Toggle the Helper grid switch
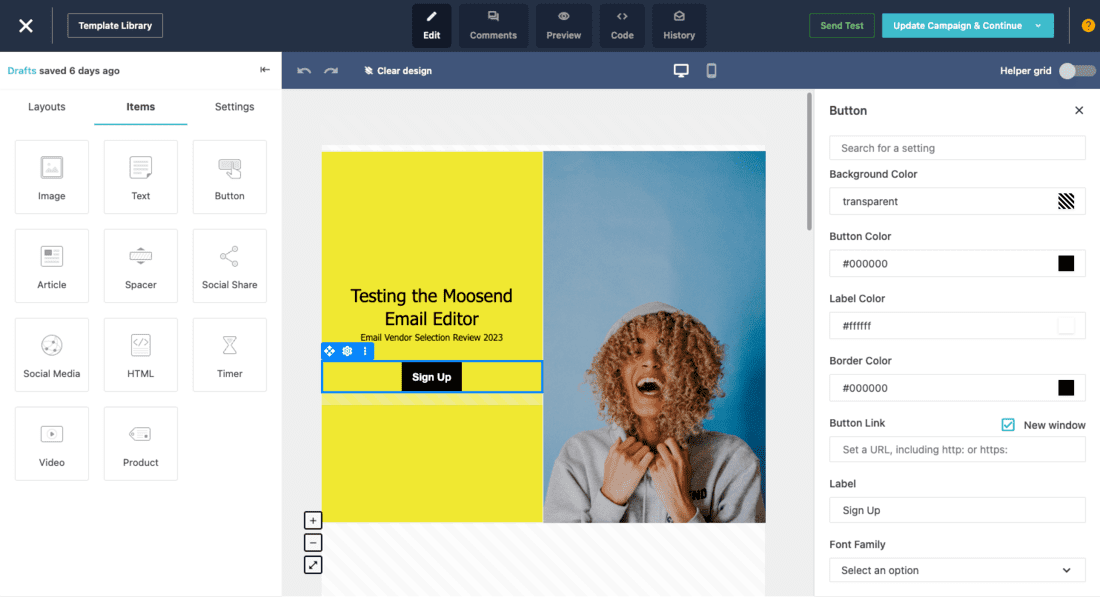 (x=1076, y=71)
